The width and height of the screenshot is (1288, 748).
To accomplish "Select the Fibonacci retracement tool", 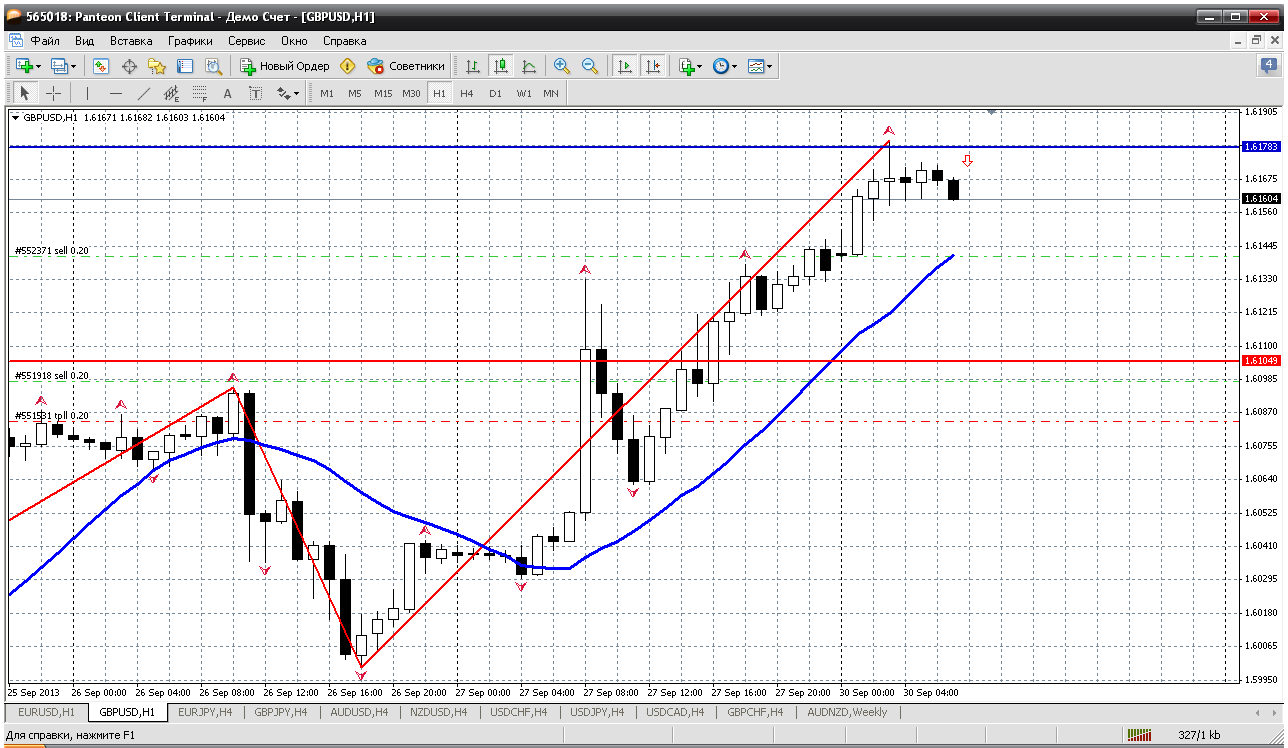I will click(x=199, y=93).
